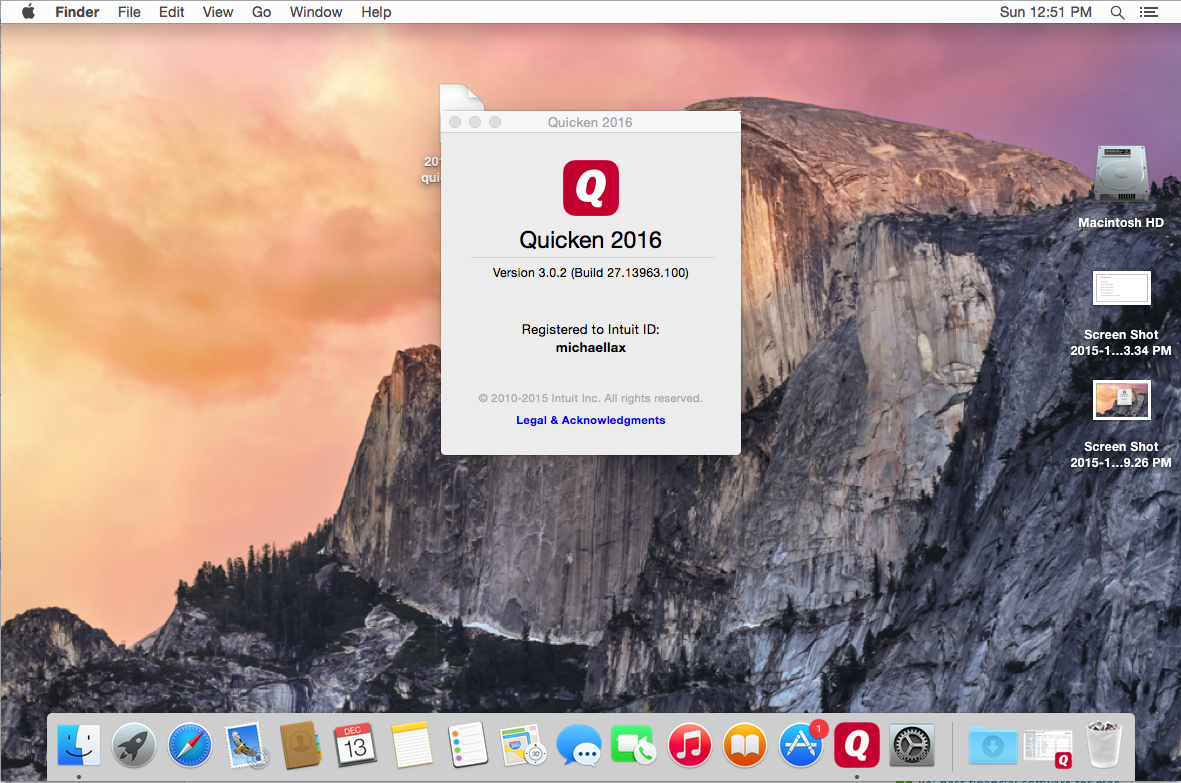Close the Quicken 2016 About window
This screenshot has width=1181, height=783.
tap(455, 122)
